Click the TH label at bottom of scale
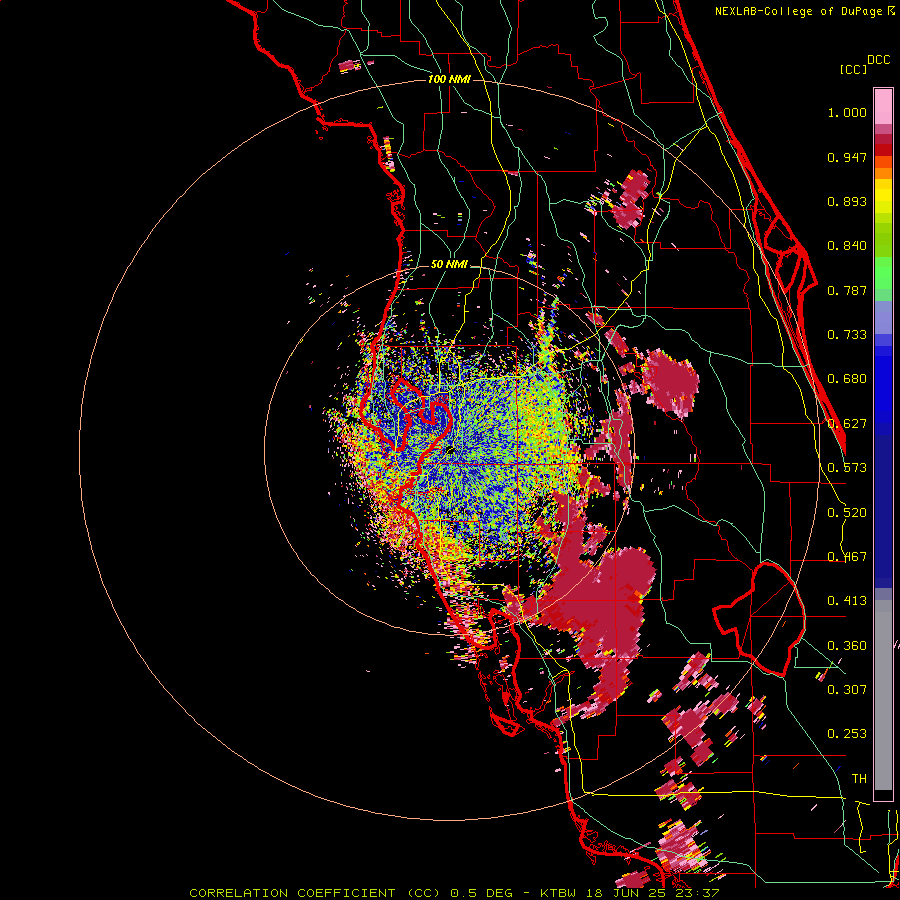Viewport: 900px width, 900px height. (859, 779)
